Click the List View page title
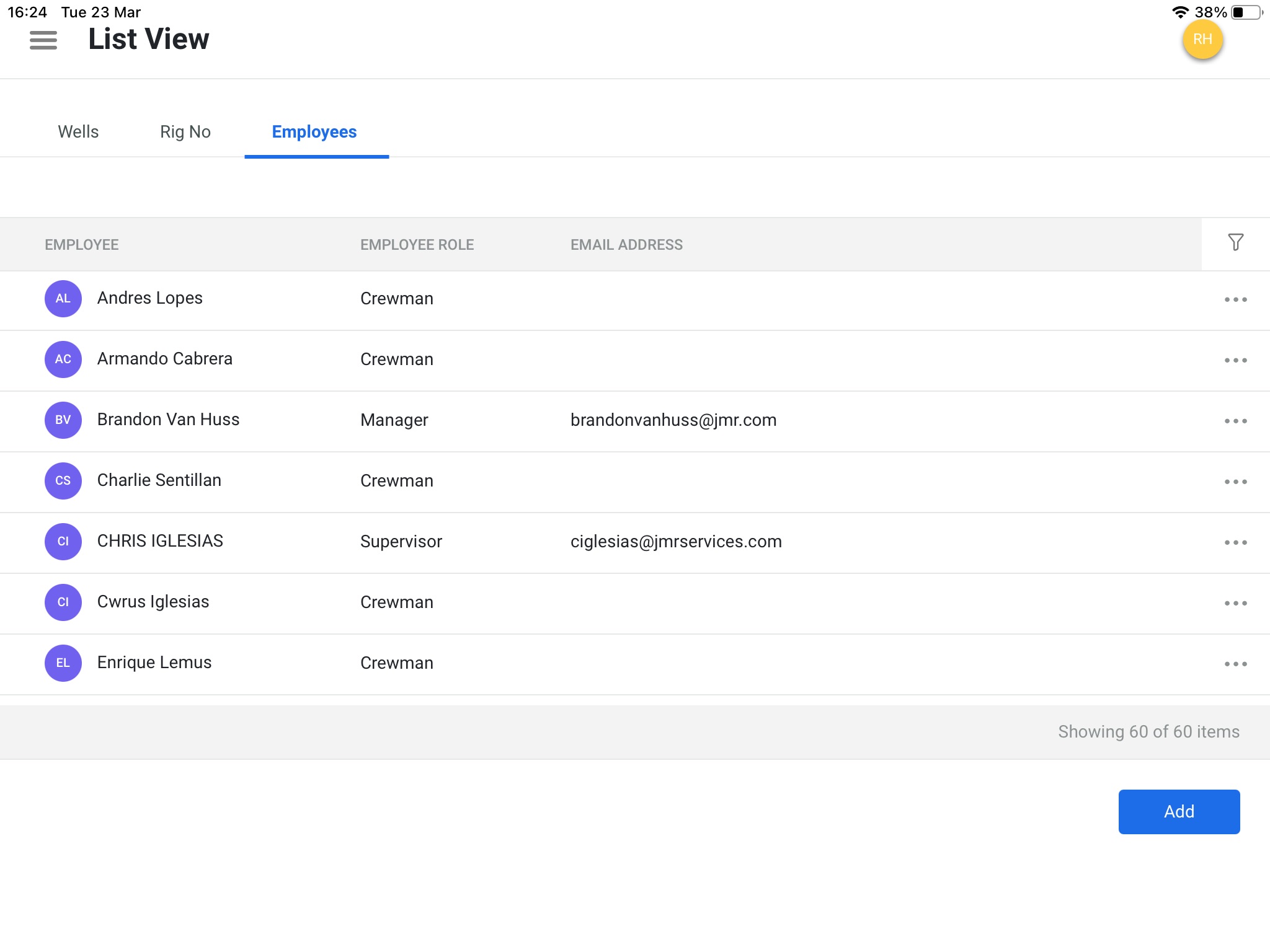The height and width of the screenshot is (952, 1270). coord(149,39)
